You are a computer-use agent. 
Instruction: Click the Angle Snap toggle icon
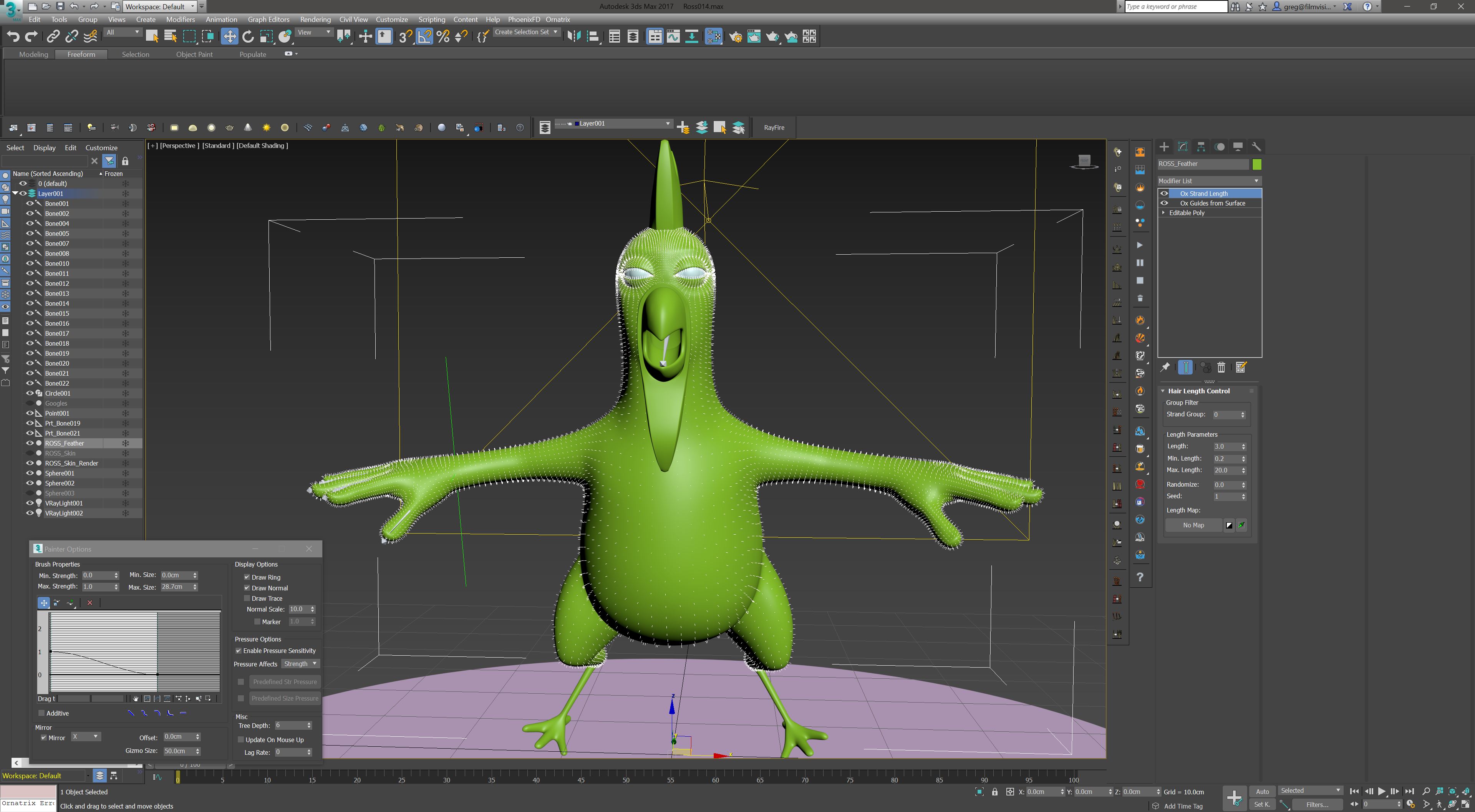coord(424,36)
